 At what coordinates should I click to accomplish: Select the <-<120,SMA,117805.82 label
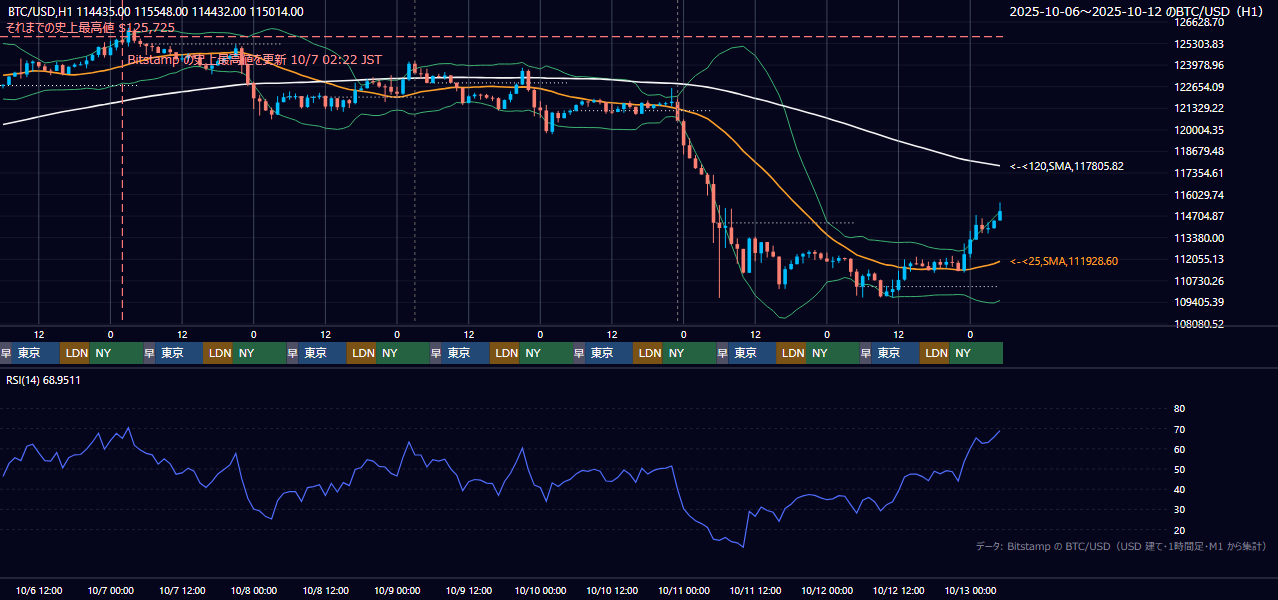click(1067, 166)
